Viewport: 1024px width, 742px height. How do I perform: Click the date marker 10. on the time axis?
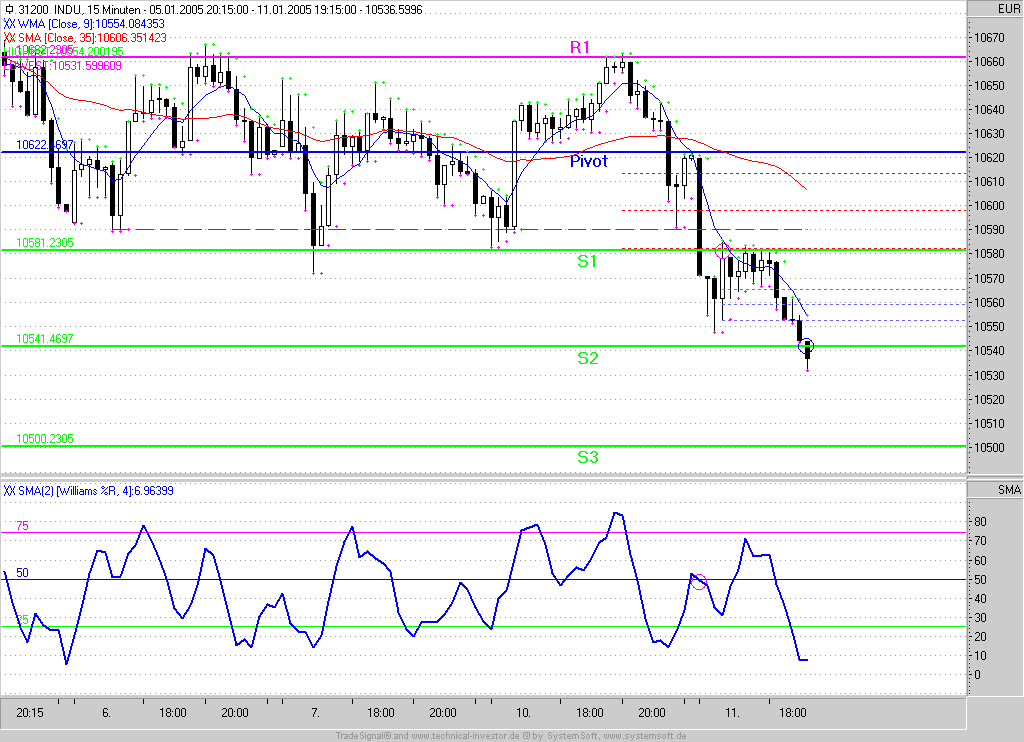[x=522, y=713]
